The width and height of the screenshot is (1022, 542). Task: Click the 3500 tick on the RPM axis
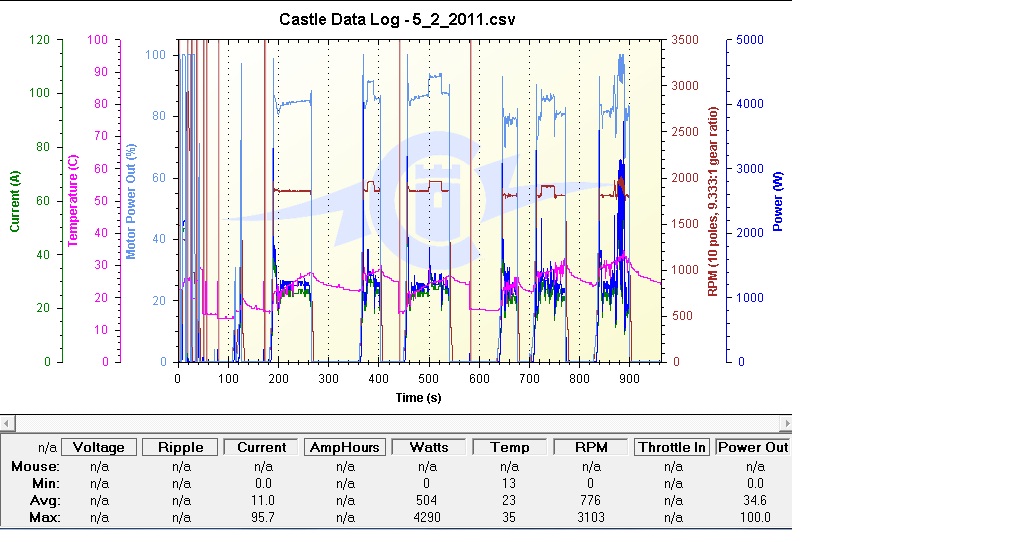point(684,40)
